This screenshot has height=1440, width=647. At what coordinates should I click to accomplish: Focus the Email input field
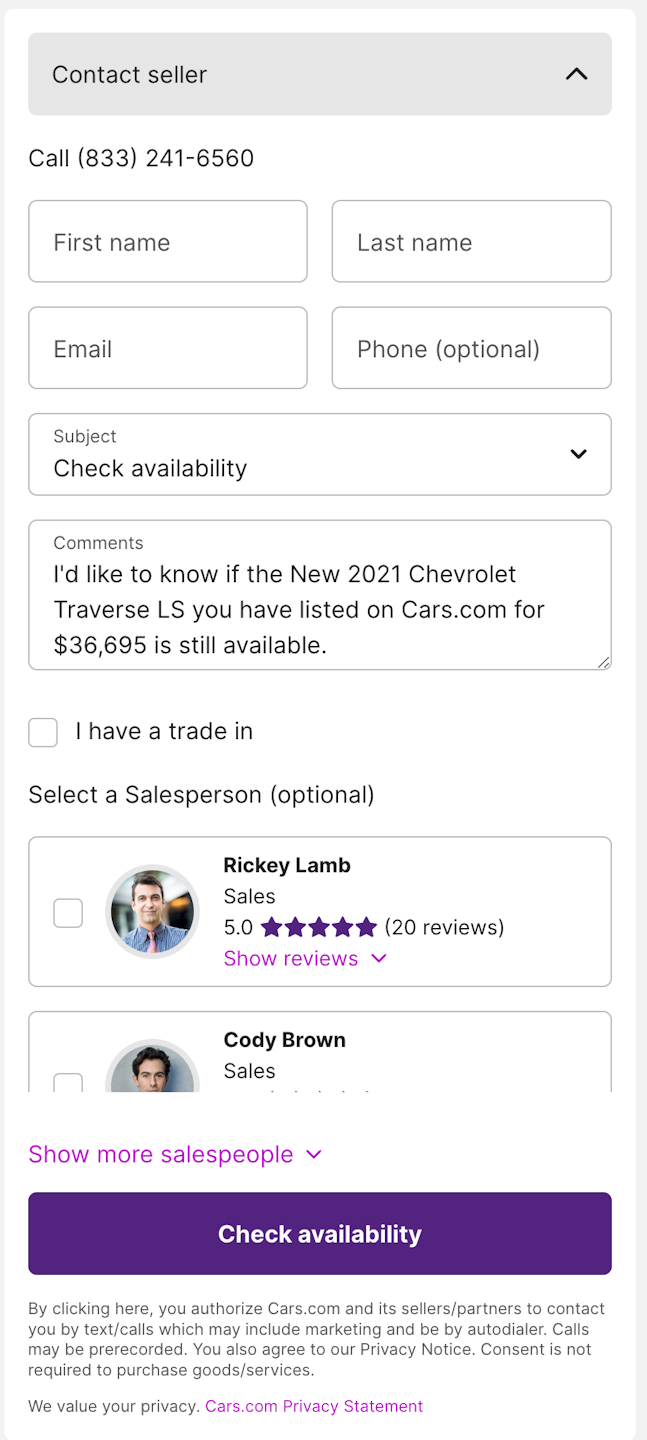click(x=168, y=349)
